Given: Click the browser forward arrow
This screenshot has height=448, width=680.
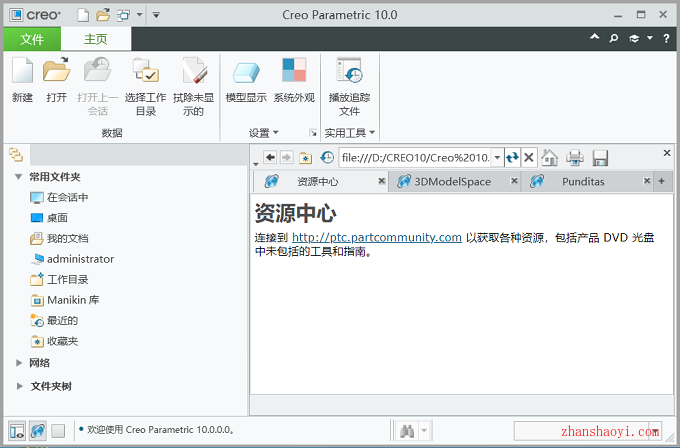Looking at the screenshot, I should [x=287, y=157].
